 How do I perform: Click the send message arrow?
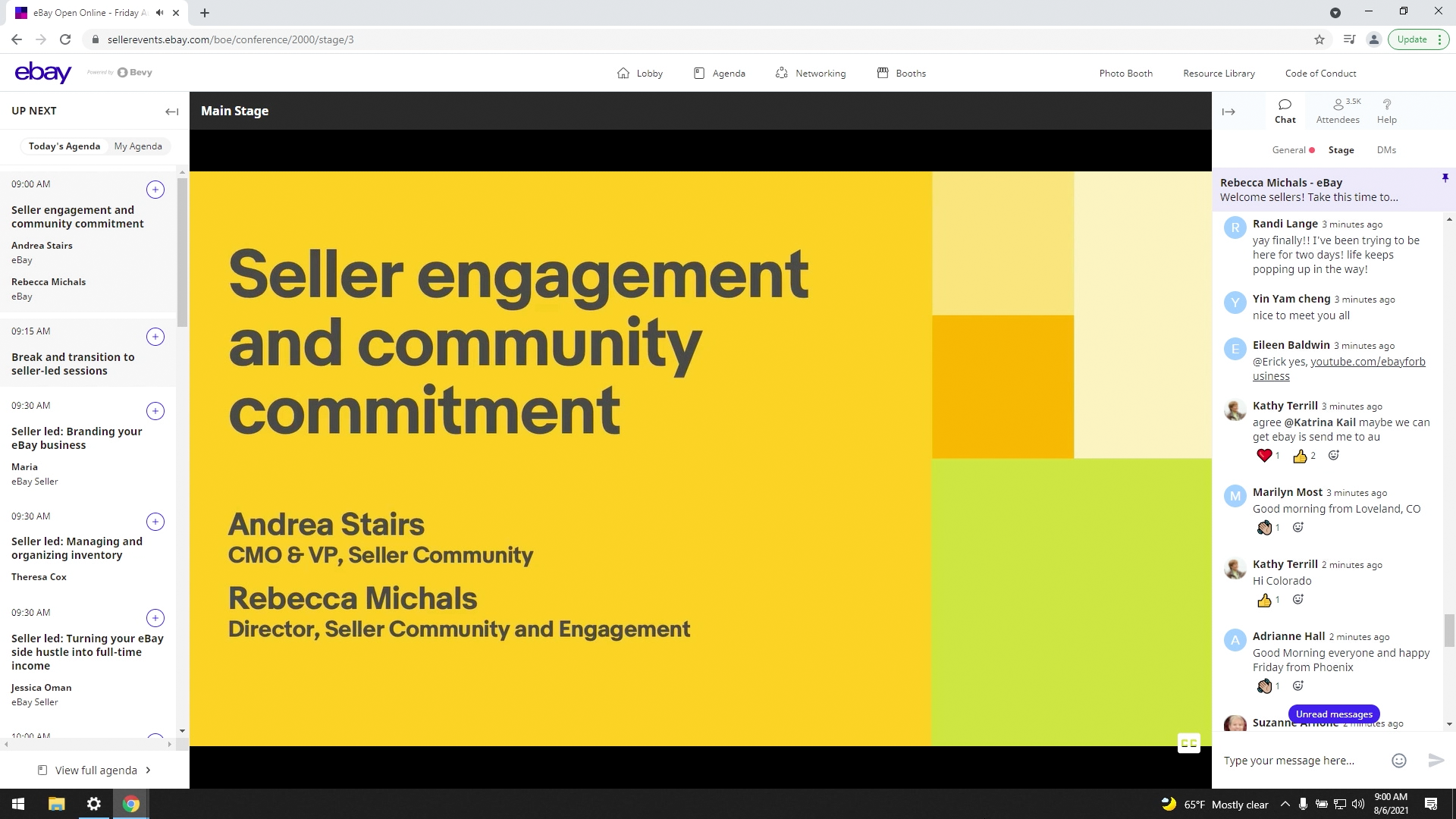coord(1436,761)
